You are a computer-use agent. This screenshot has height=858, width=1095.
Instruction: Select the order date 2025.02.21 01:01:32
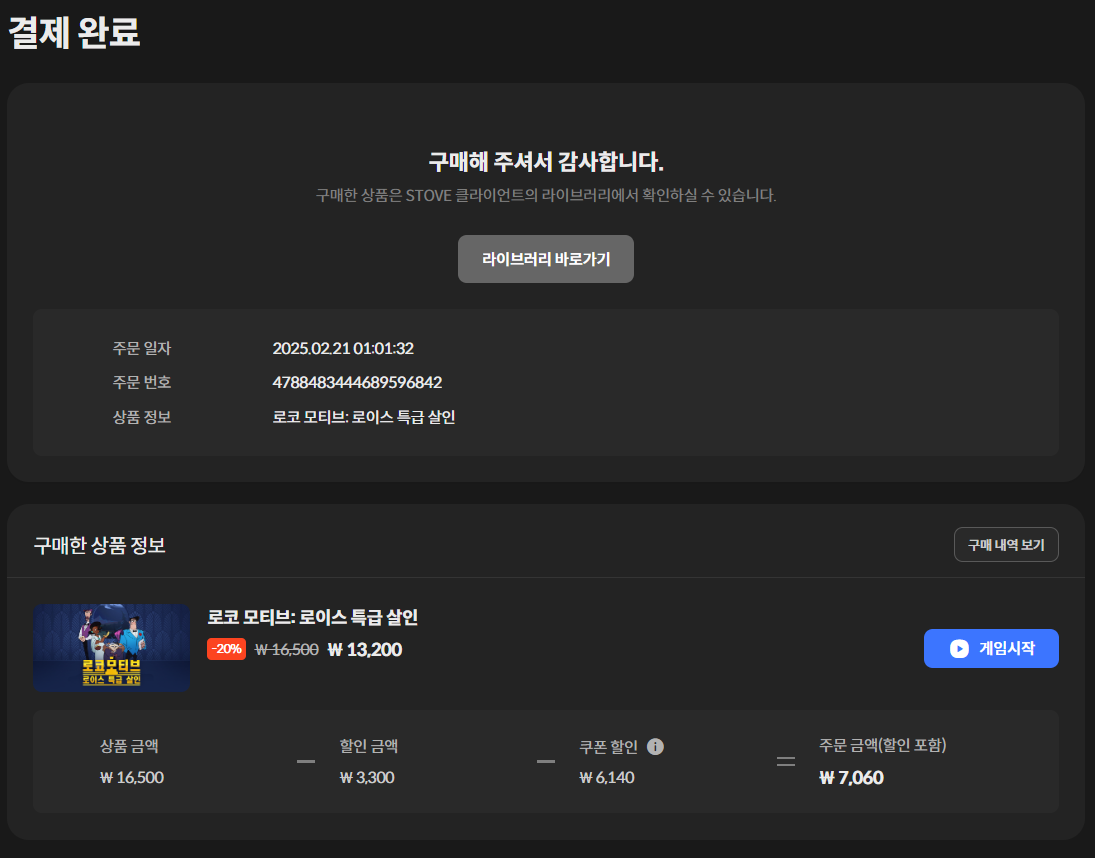(x=343, y=348)
